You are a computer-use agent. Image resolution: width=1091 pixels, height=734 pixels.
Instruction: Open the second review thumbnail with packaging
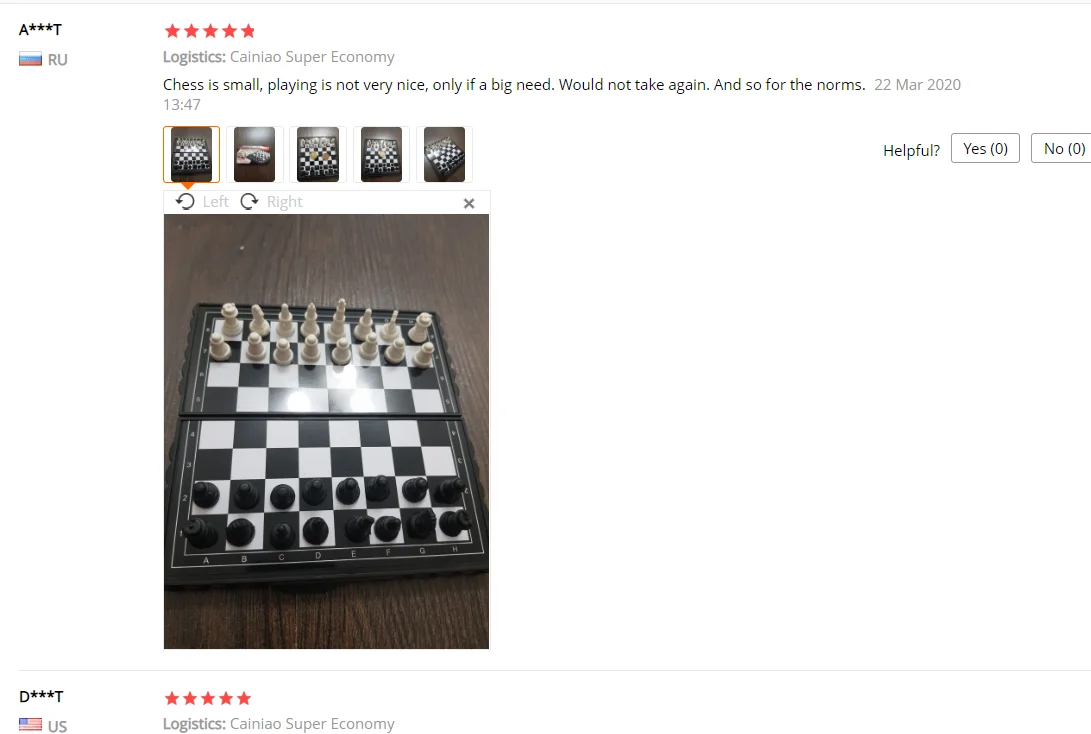255,154
